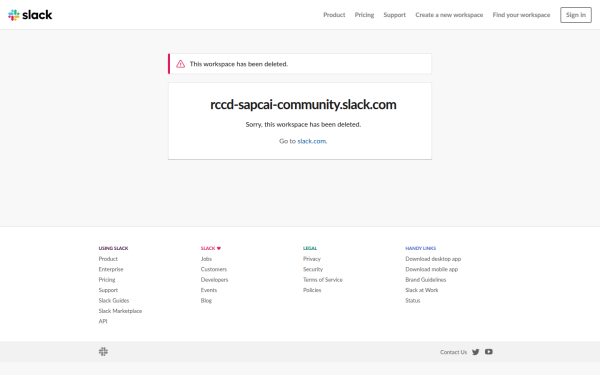Open Support from the top navigation
The image size is (600, 375).
[395, 15]
